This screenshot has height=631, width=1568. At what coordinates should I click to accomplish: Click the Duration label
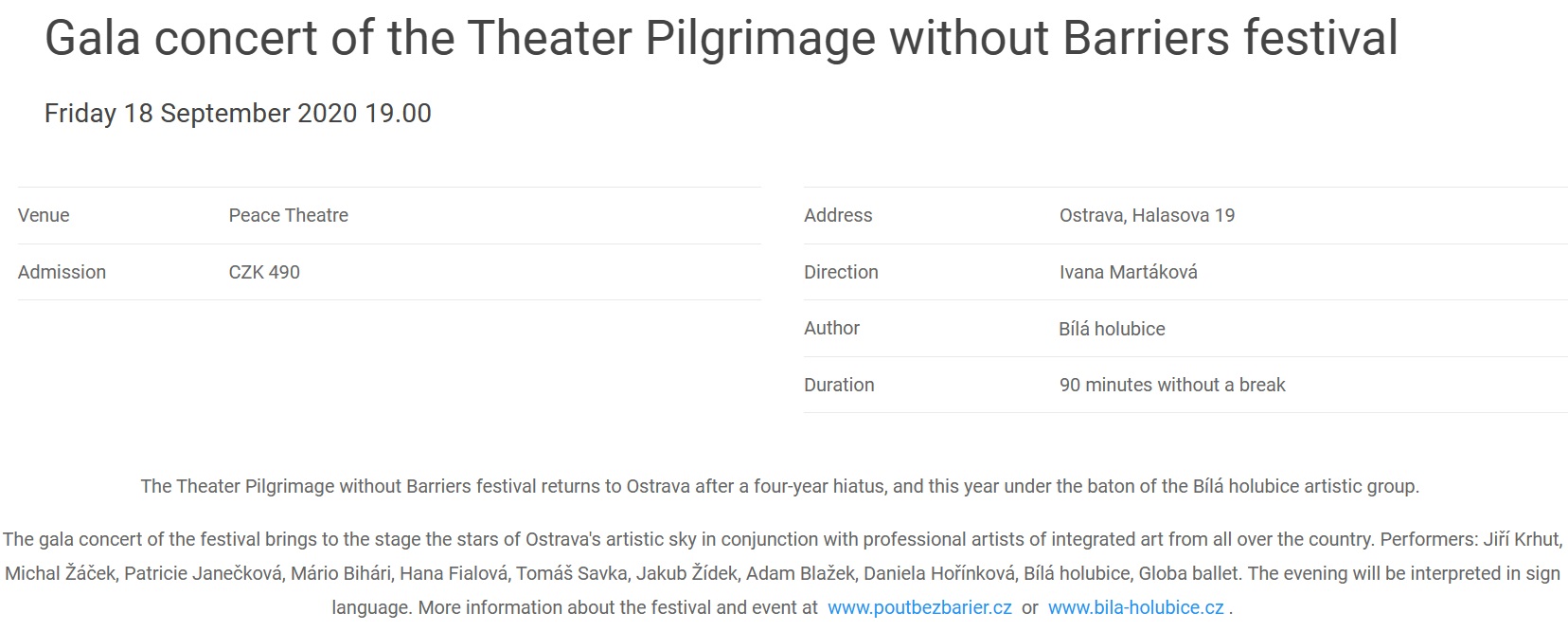click(839, 385)
